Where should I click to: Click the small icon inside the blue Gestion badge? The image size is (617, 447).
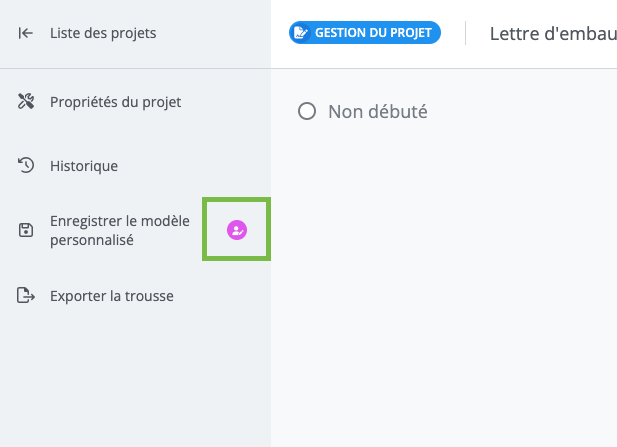(x=301, y=33)
